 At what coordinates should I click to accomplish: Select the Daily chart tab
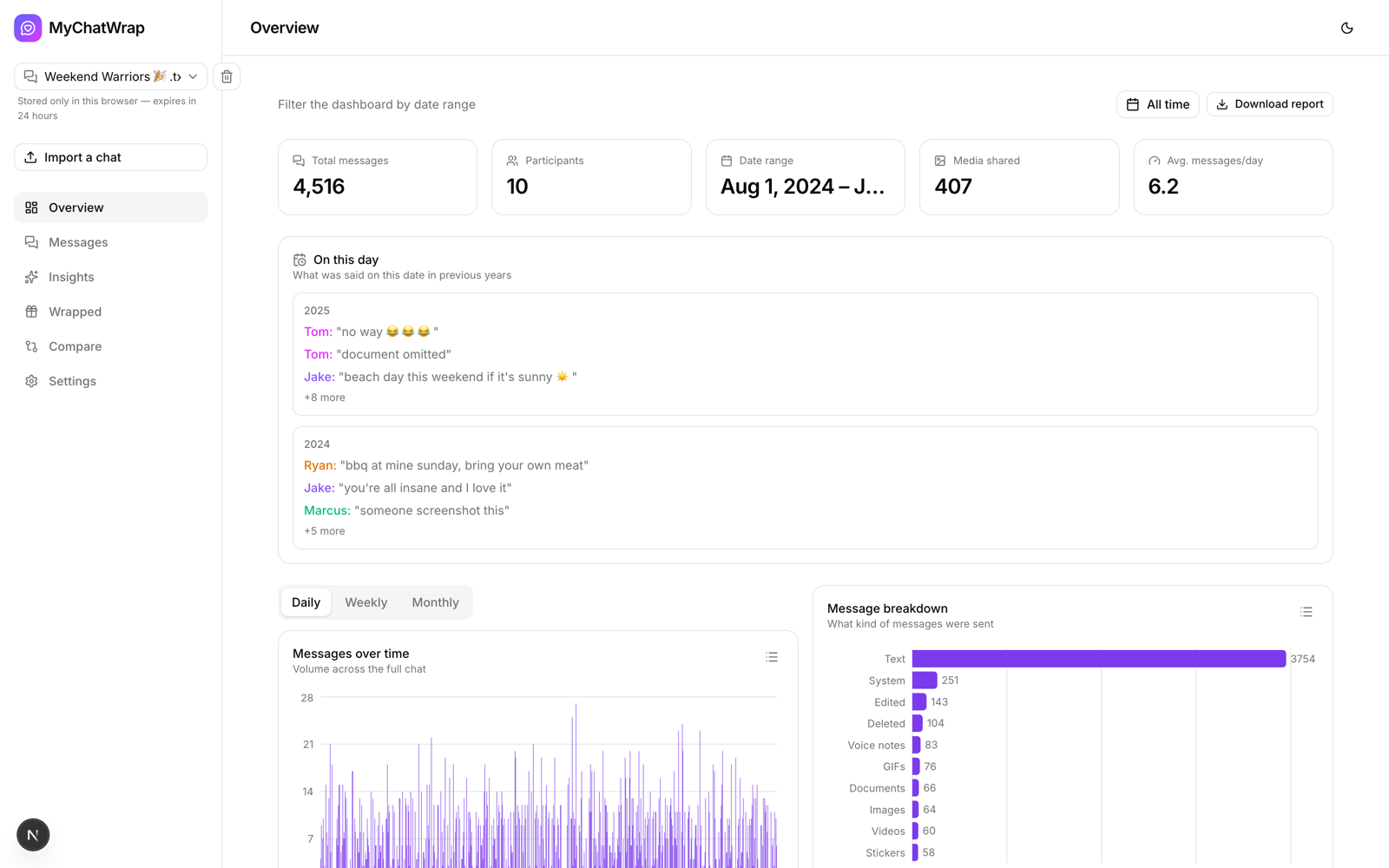pyautogui.click(x=306, y=602)
